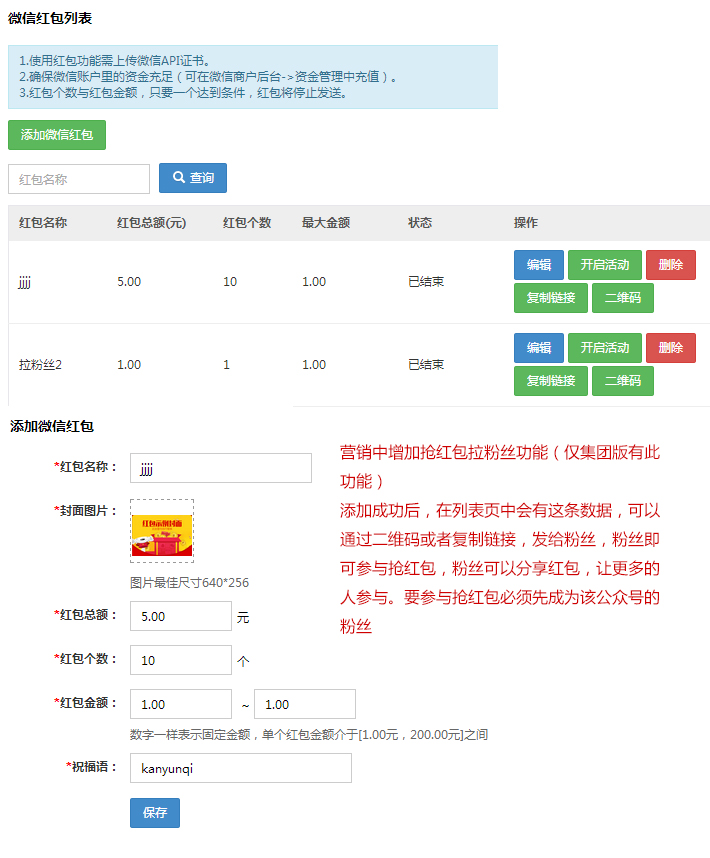Screen dimensions: 710x858
Task: Show 二维码 for 拉粉丝2 row
Action: (x=622, y=381)
